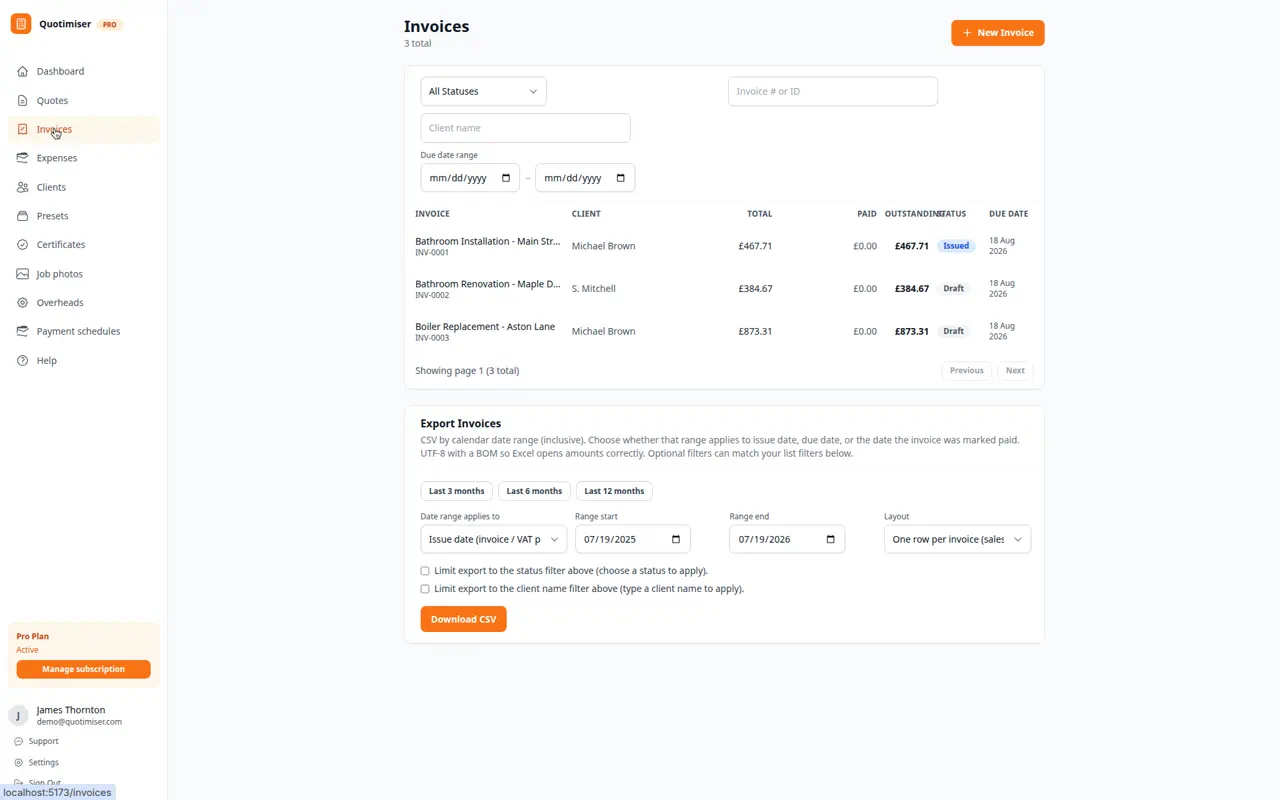1280x800 pixels.
Task: Click the Support chat icon
Action: pos(18,741)
